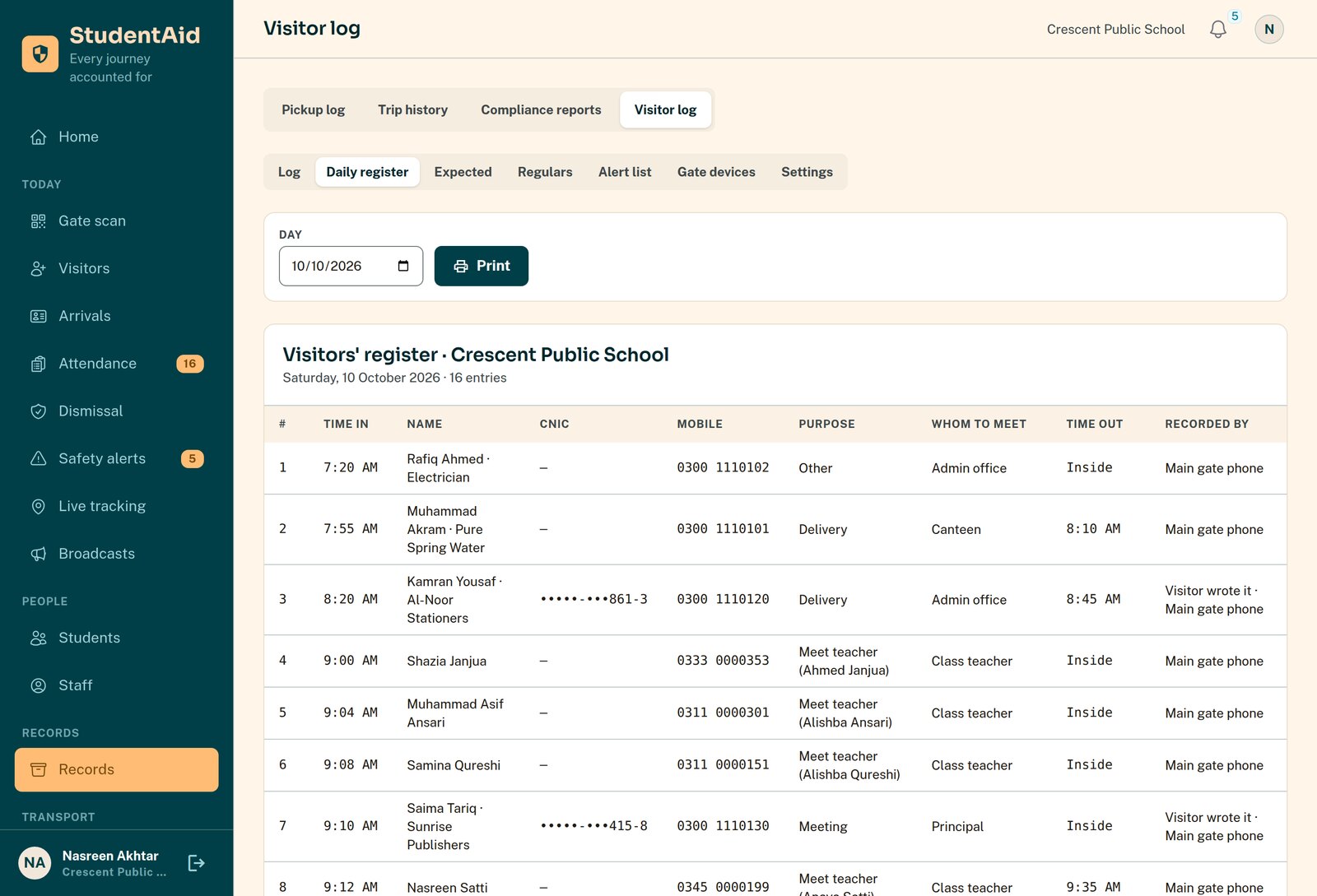Click the Attendance badge showing 16
1317x896 pixels.
click(190, 364)
